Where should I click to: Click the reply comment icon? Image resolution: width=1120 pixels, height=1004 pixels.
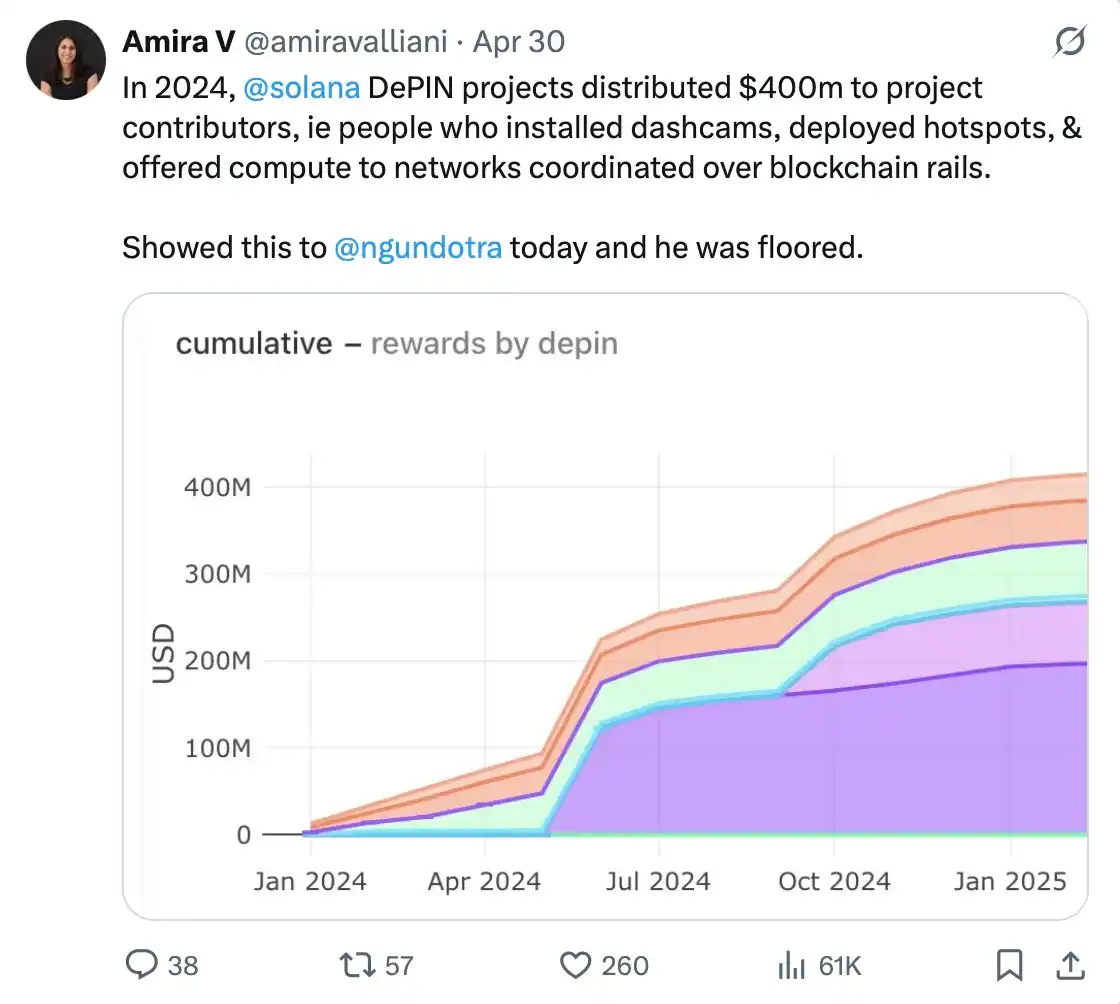141,964
